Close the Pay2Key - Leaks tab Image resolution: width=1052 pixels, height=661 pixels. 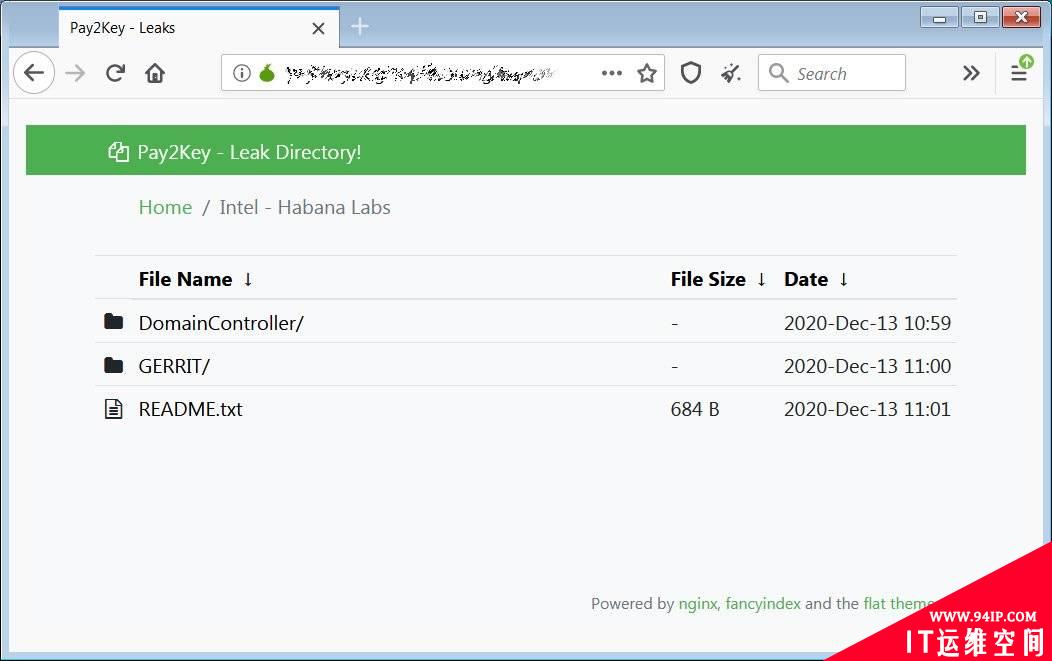319,28
